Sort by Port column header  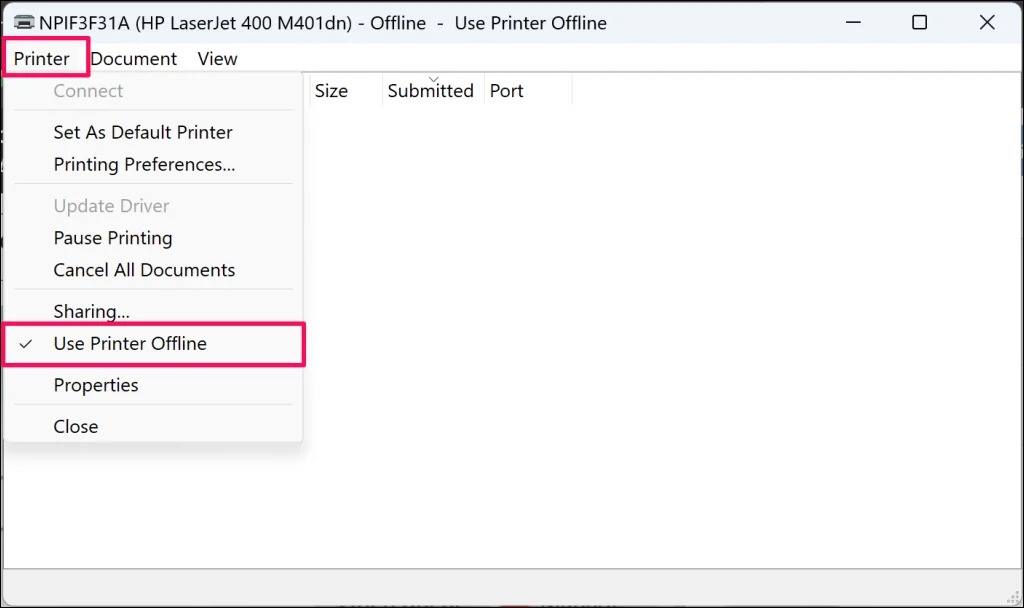528,90
